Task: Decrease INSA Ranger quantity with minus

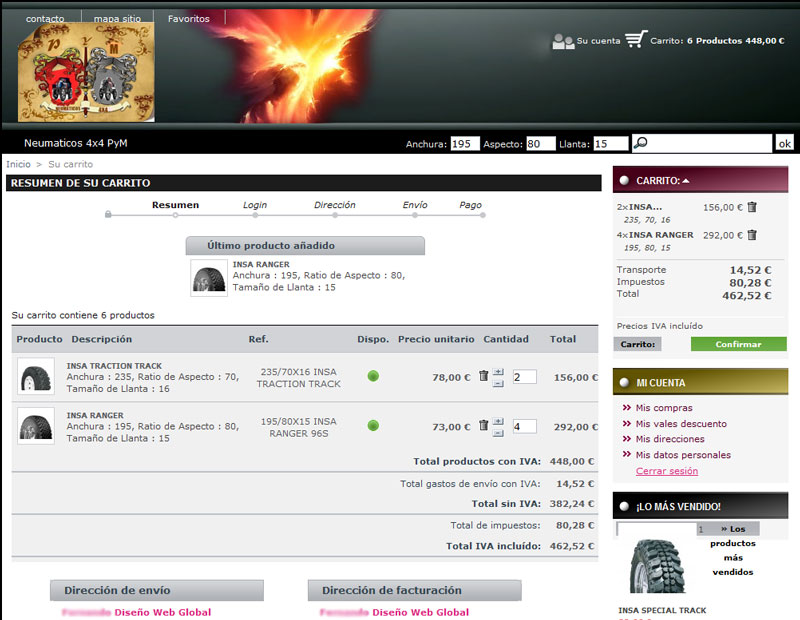Action: pyautogui.click(x=499, y=432)
